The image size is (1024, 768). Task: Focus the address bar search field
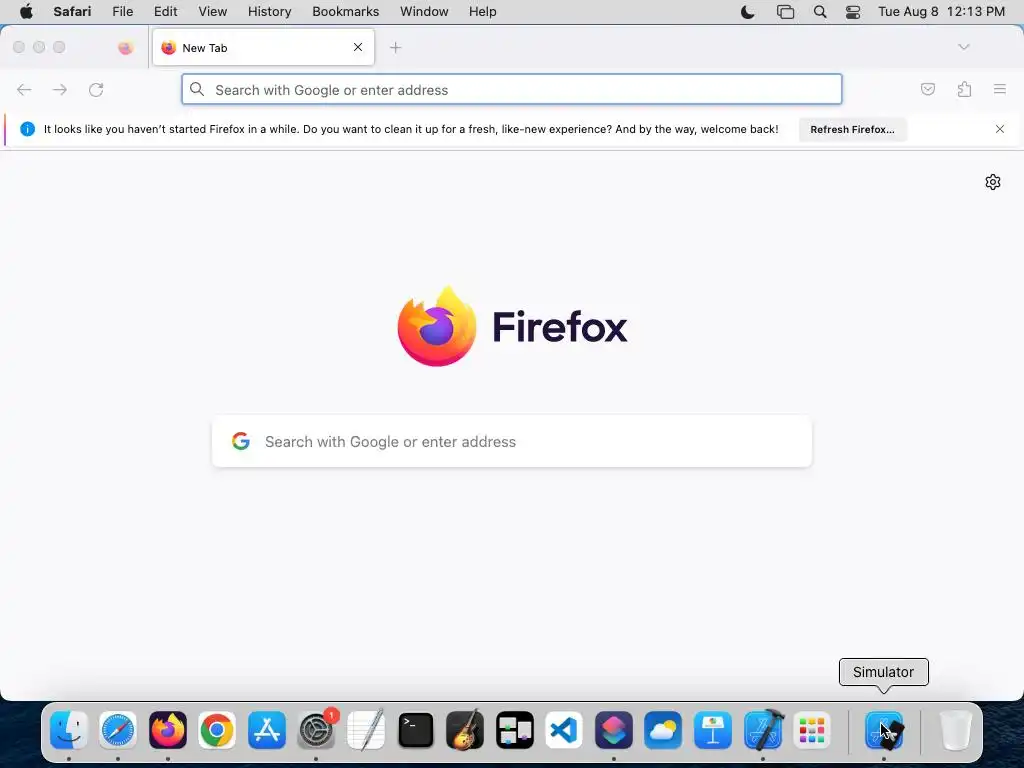[512, 89]
